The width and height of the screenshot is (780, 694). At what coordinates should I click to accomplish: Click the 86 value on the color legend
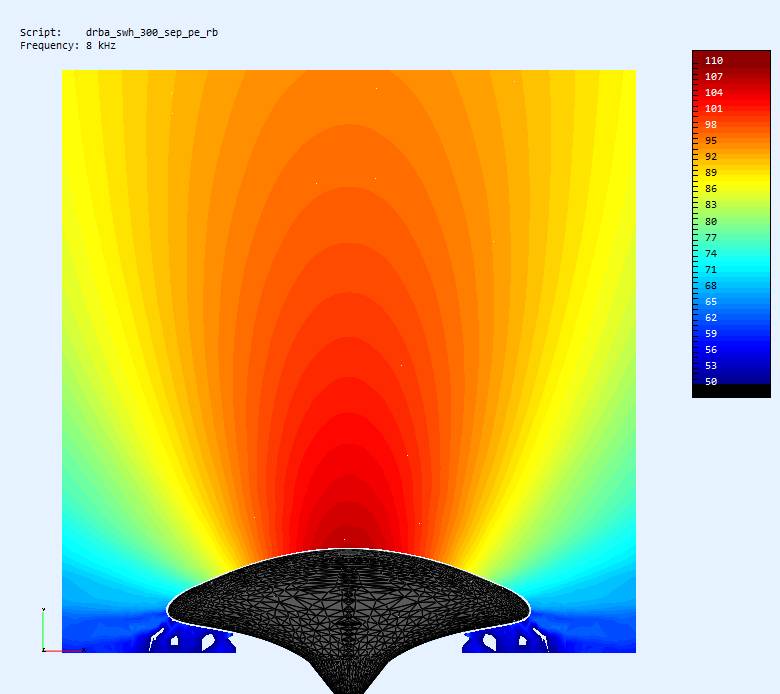[x=711, y=189]
